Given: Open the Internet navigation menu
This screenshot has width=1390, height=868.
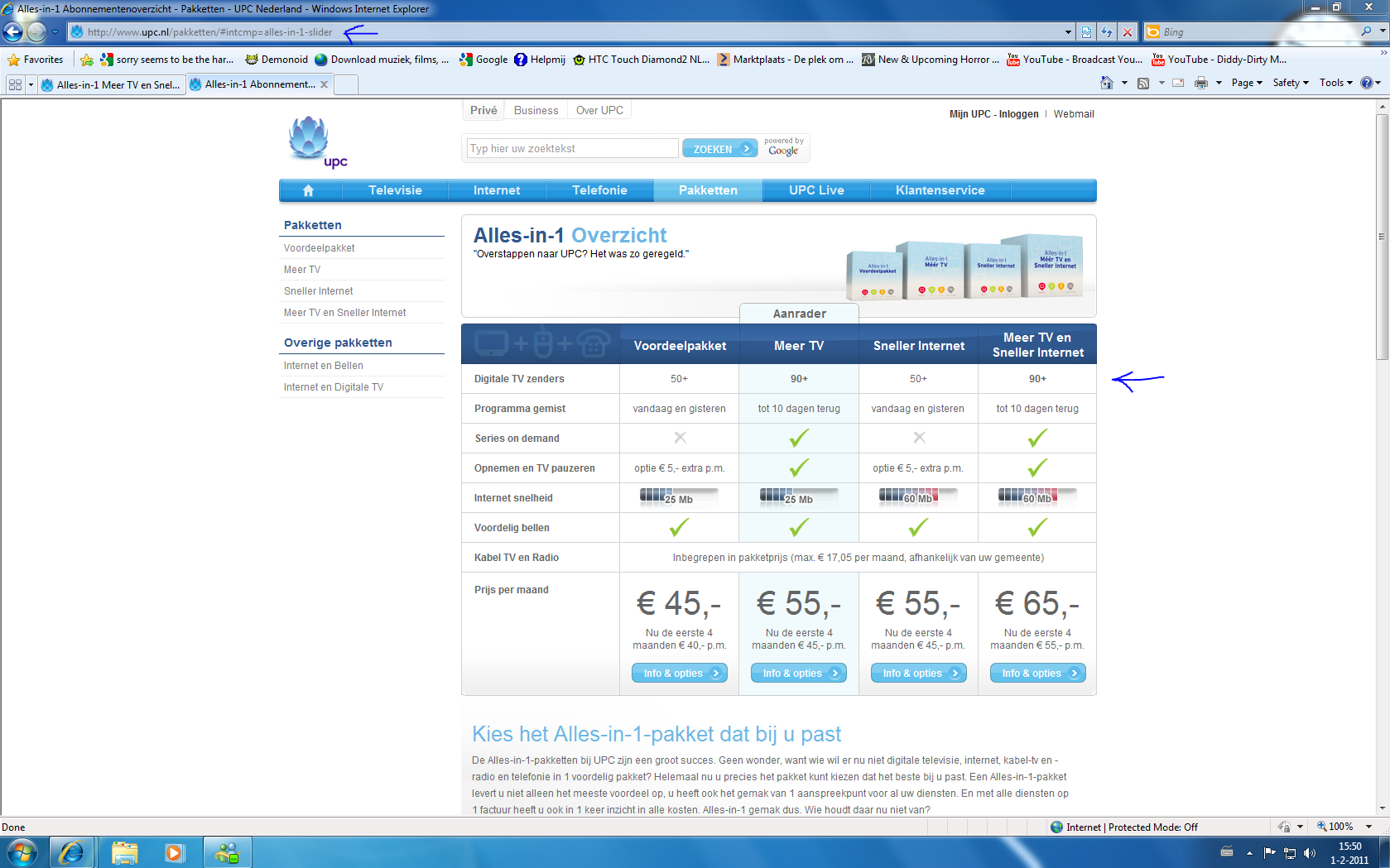Looking at the screenshot, I should click(497, 190).
